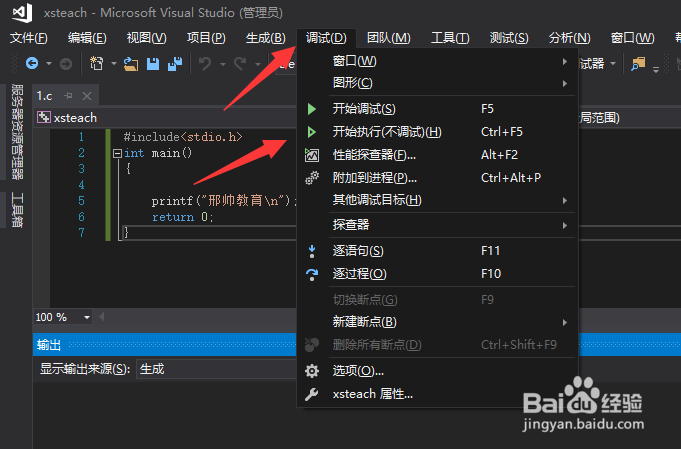Click the Visual Studio logo icon
Viewport: 681px width, 449px height.
[x=22, y=12]
